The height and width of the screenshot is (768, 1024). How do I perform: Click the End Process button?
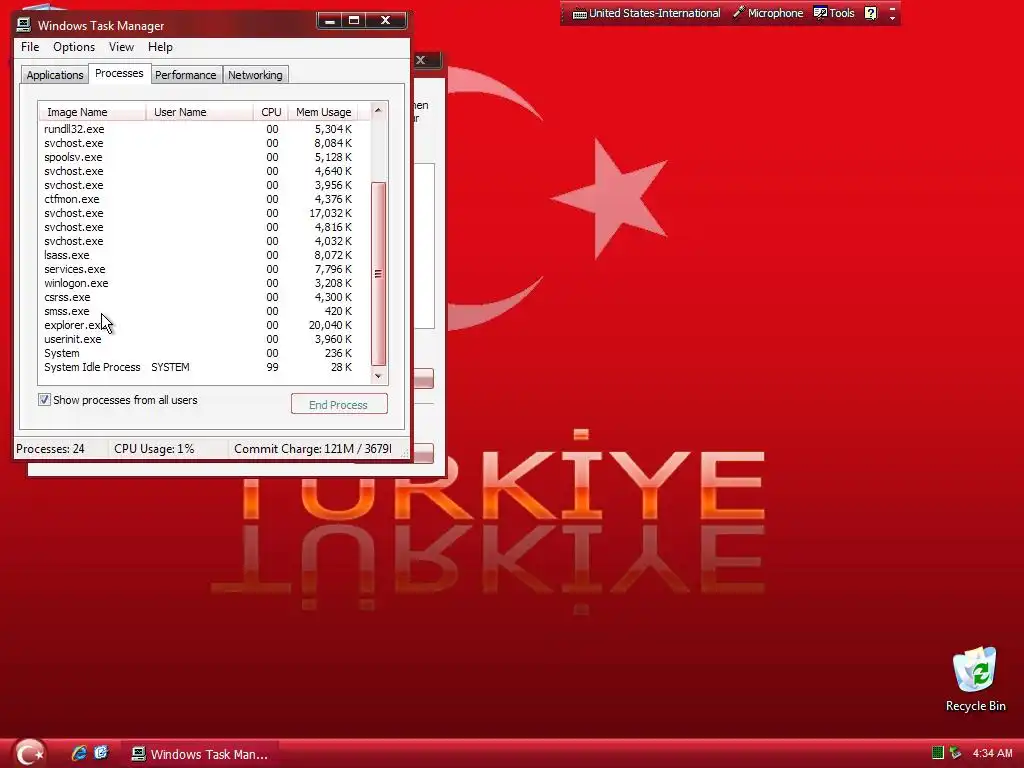coord(339,404)
